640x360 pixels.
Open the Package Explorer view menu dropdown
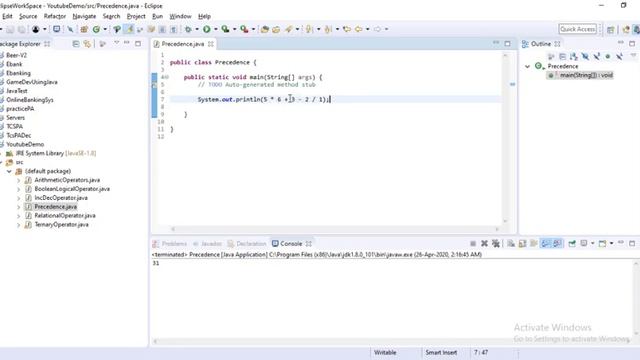point(116,43)
